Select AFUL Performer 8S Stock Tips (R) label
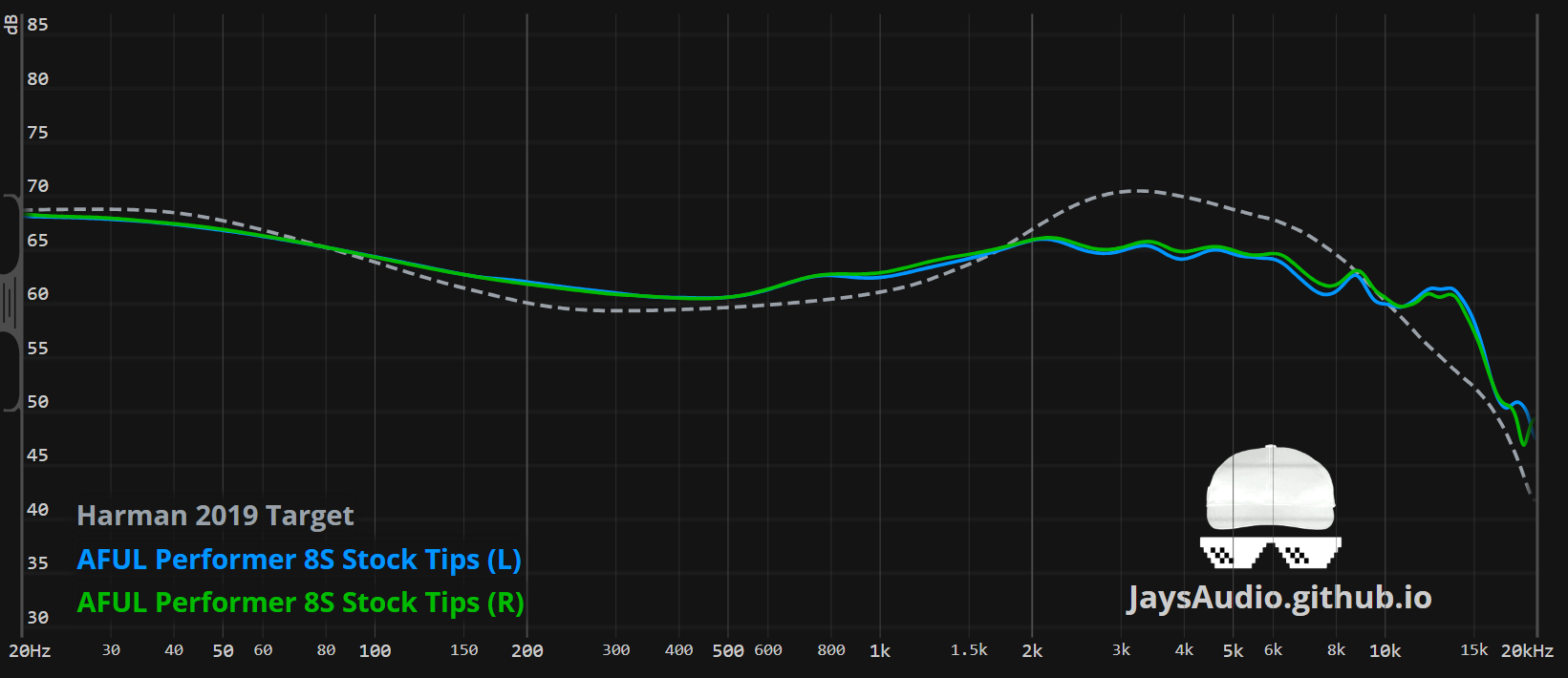Screen dimensions: 1568x678 tap(300, 604)
